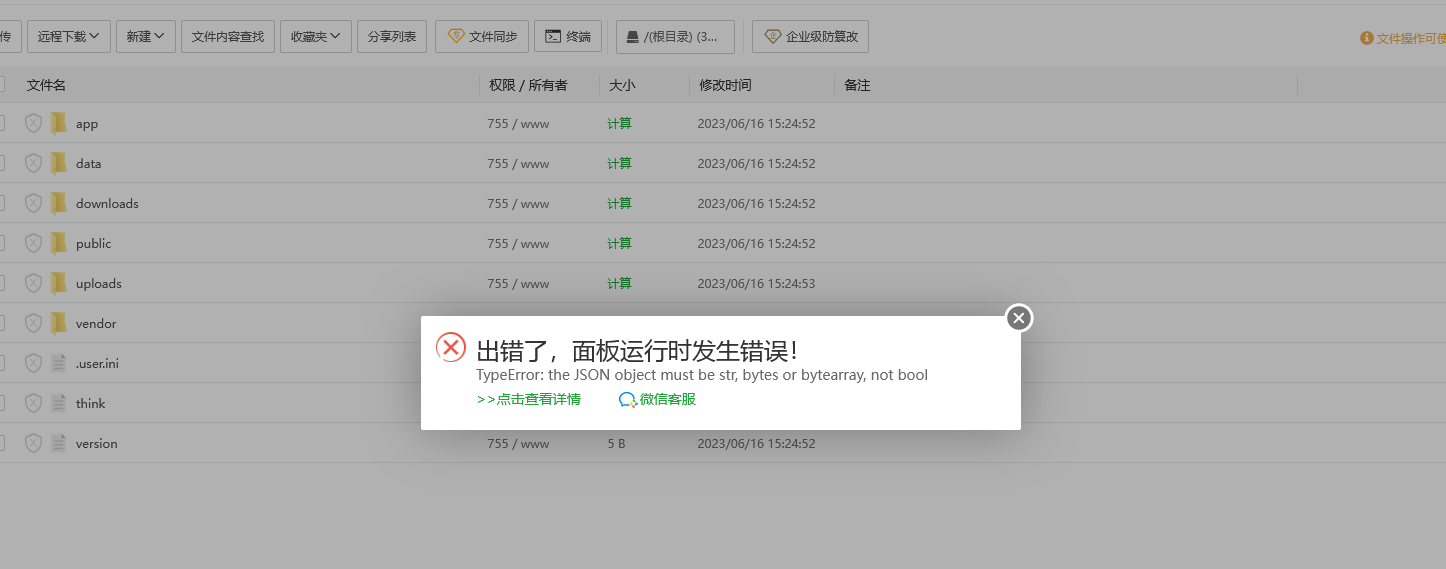
Task: Click the shield icon beside .user.ini
Action: pos(33,363)
